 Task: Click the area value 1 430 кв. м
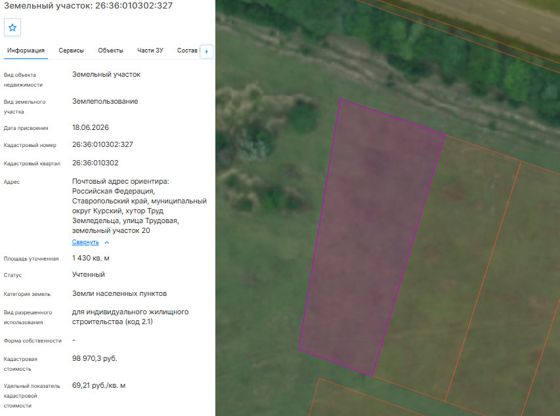click(91, 258)
